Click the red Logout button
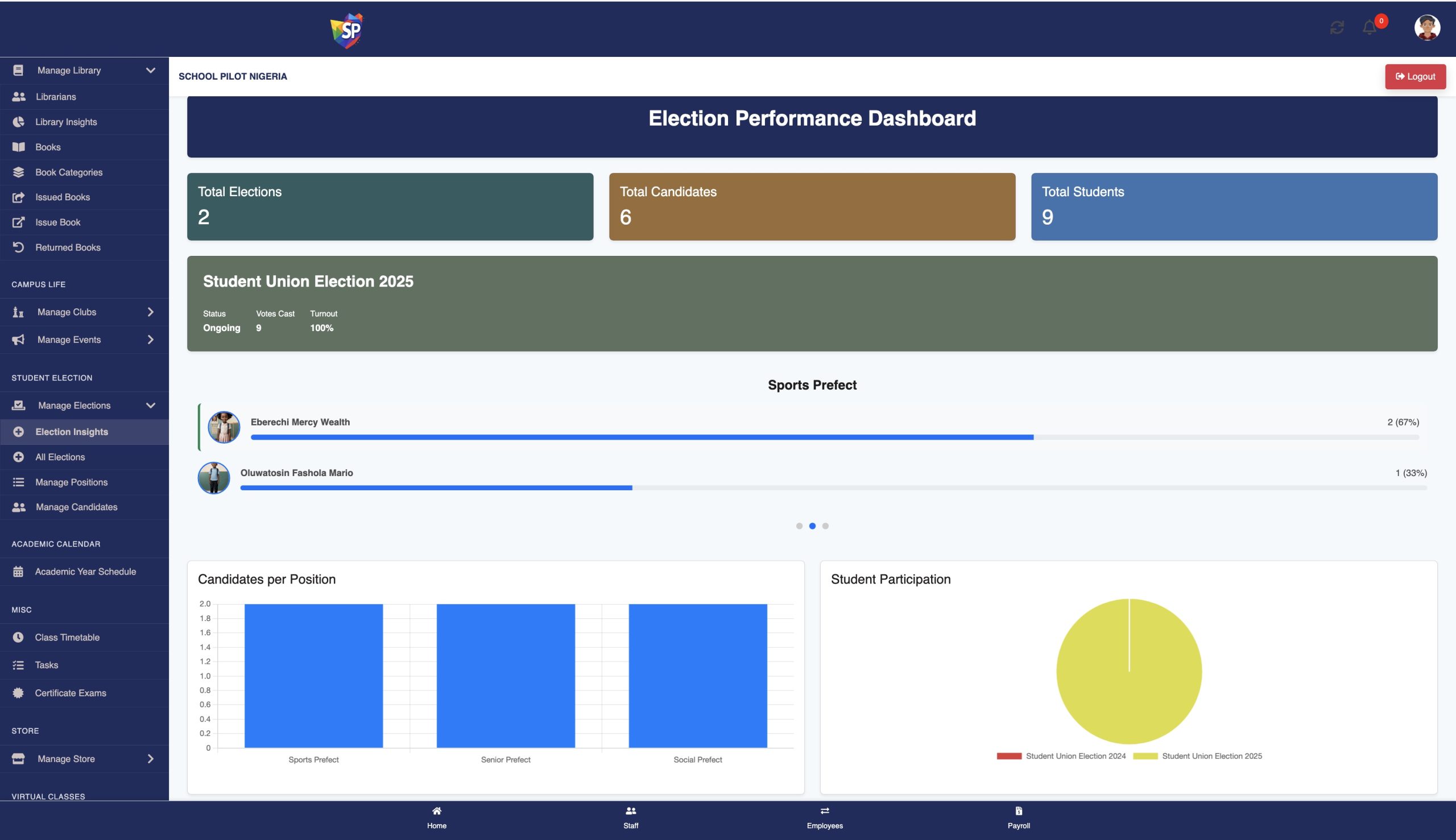 coord(1414,77)
